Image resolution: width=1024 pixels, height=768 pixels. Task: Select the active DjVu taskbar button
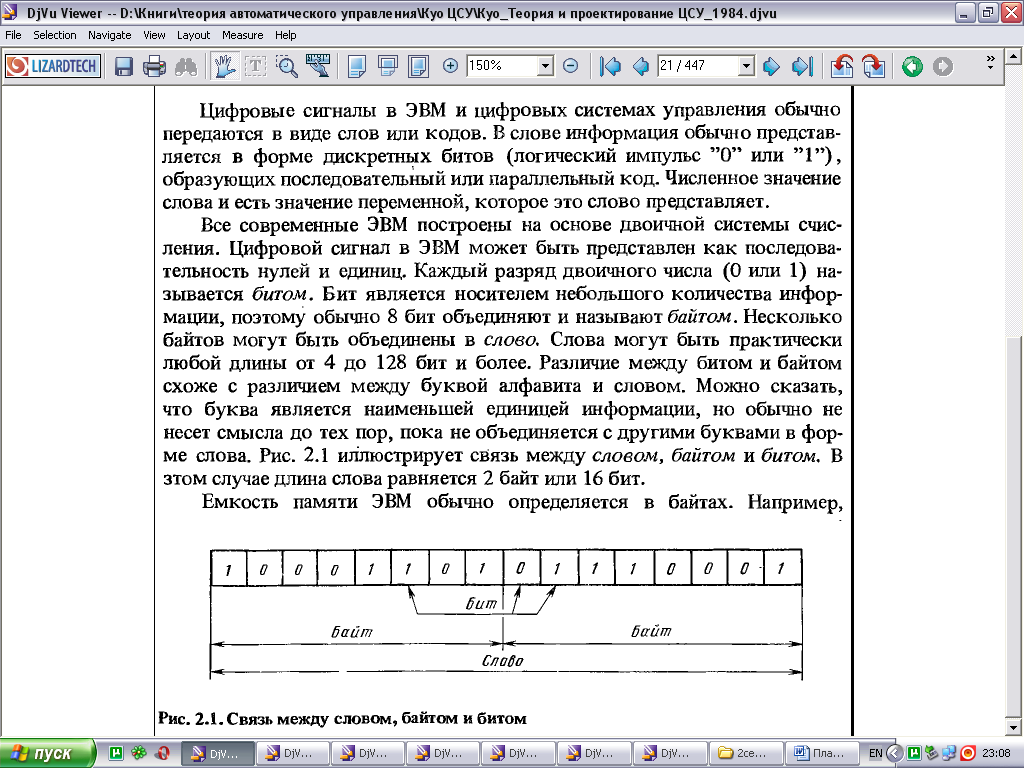[216, 753]
